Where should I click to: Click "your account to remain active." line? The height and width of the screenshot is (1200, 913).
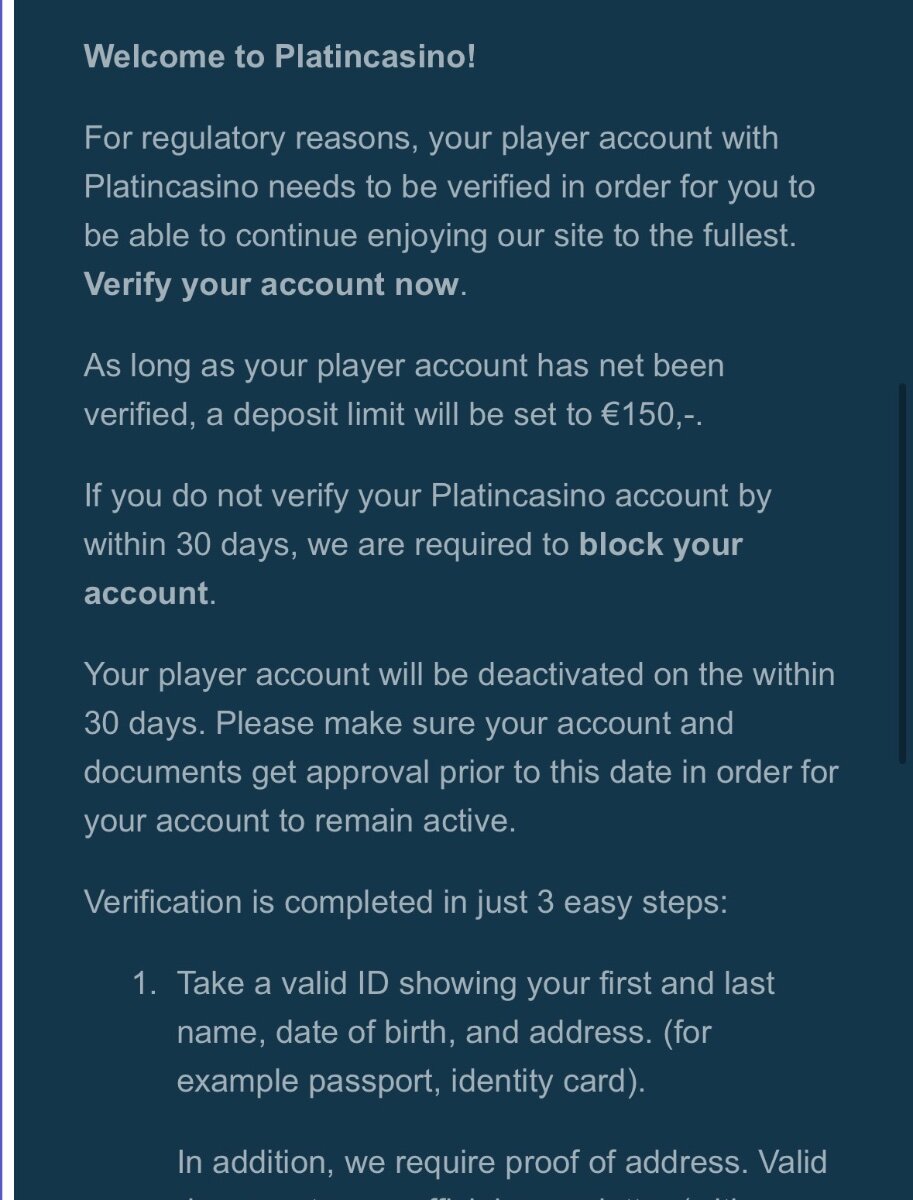(300, 822)
